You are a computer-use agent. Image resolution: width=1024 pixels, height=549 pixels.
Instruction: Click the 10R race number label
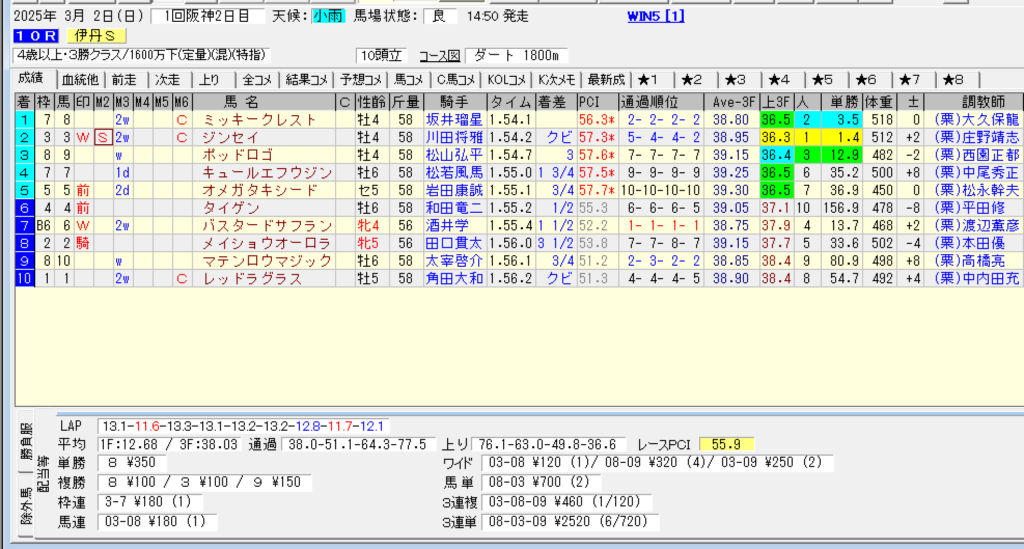tap(36, 36)
